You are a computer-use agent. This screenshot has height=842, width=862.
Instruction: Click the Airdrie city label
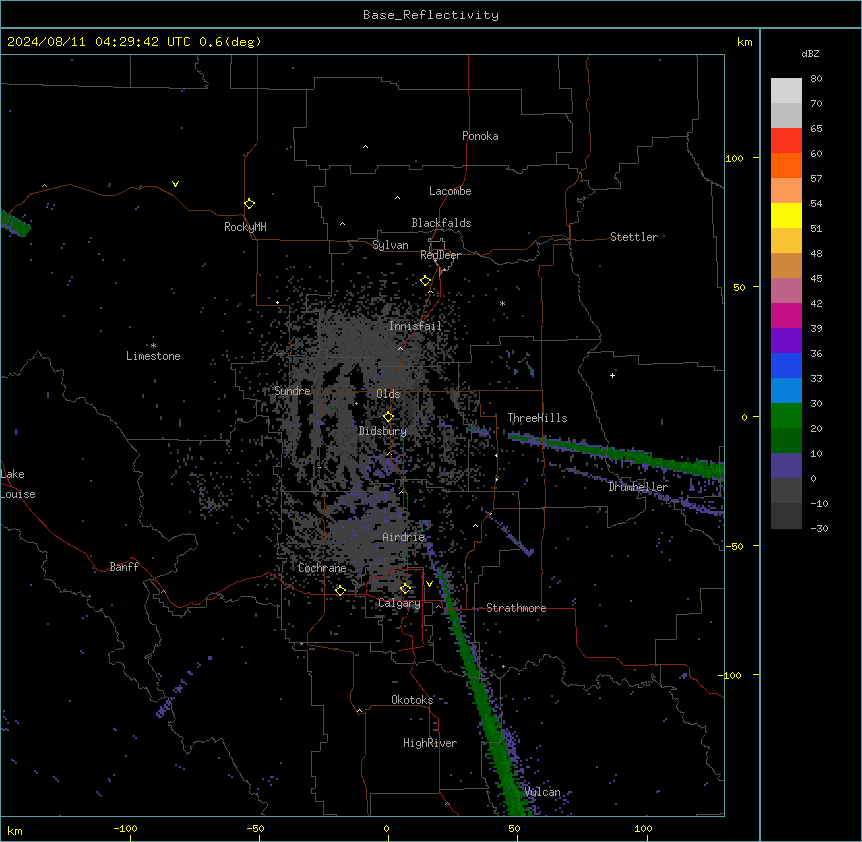[x=404, y=537]
